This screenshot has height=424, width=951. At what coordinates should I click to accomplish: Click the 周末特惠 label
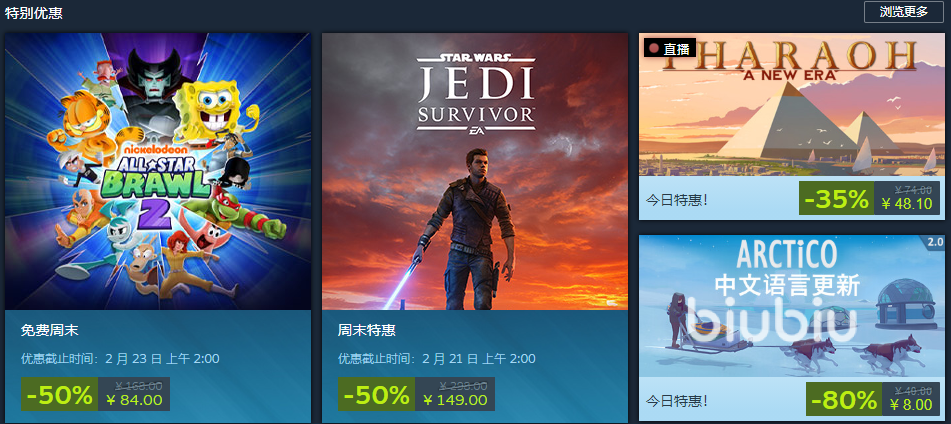point(367,331)
